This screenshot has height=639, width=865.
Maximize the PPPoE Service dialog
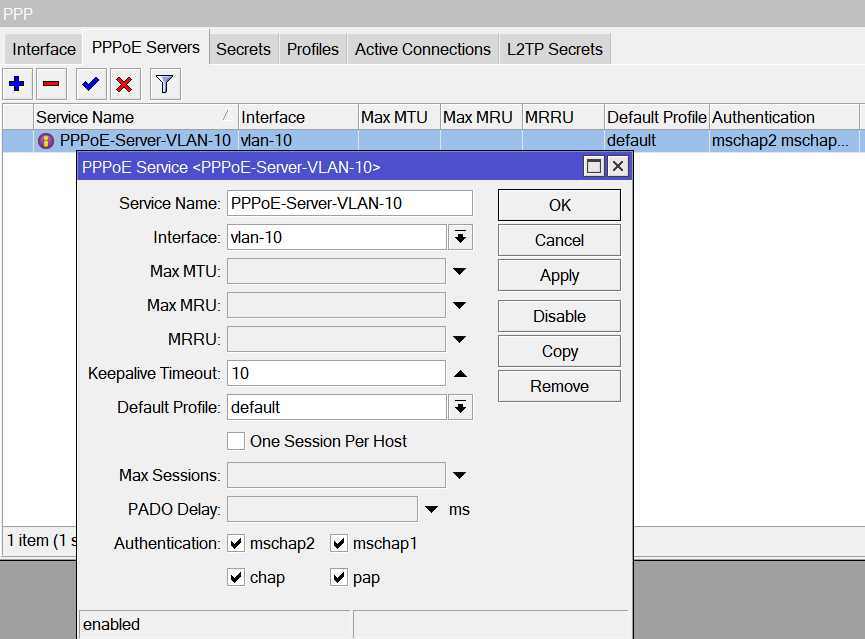coord(594,167)
